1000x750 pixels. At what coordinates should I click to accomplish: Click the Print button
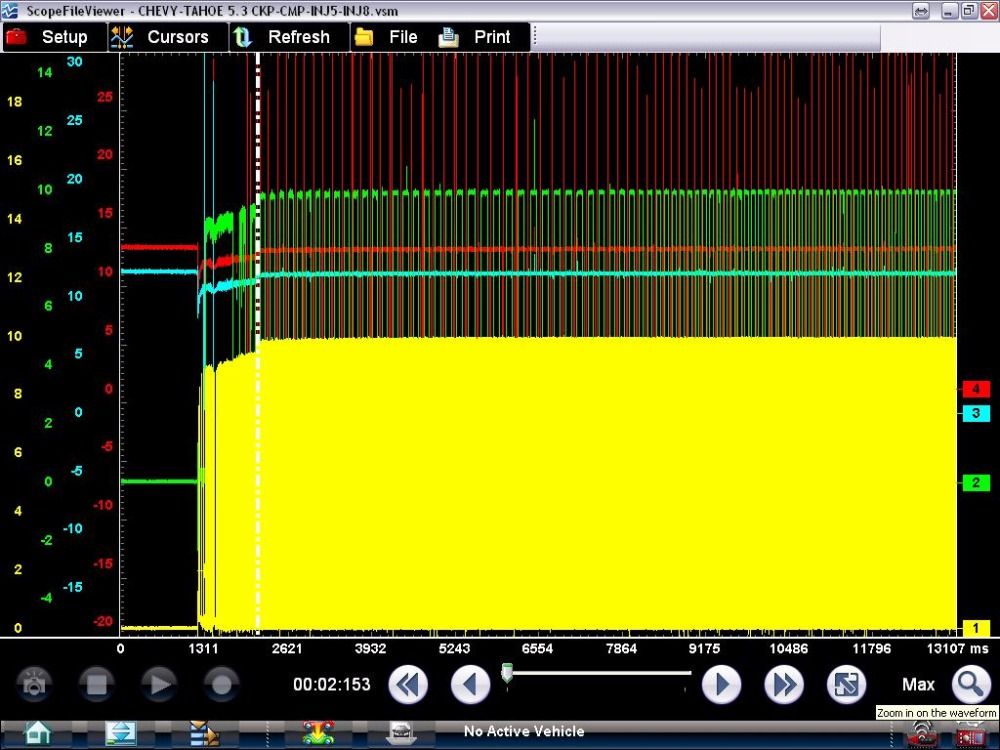(x=476, y=37)
